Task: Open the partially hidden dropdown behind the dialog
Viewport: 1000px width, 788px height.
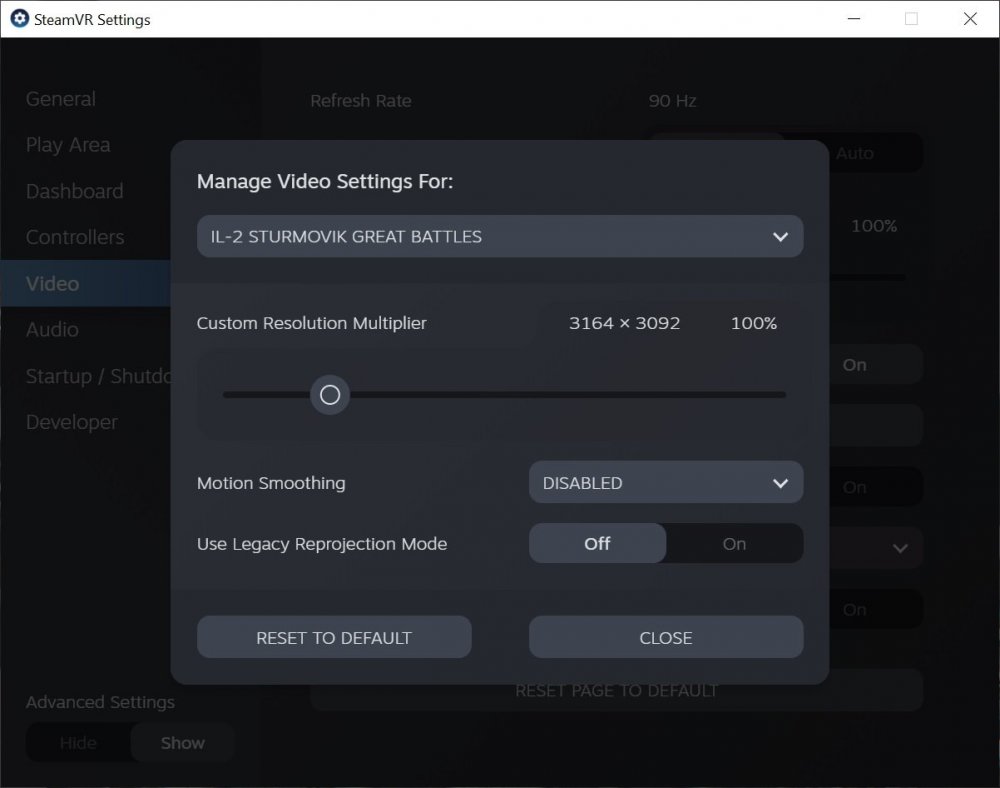Action: coord(898,548)
